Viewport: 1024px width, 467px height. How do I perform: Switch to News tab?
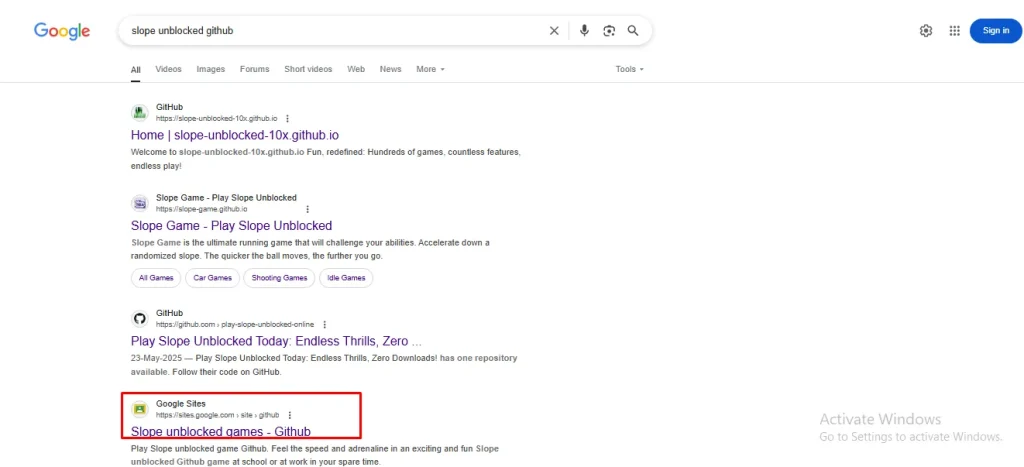[x=391, y=69]
